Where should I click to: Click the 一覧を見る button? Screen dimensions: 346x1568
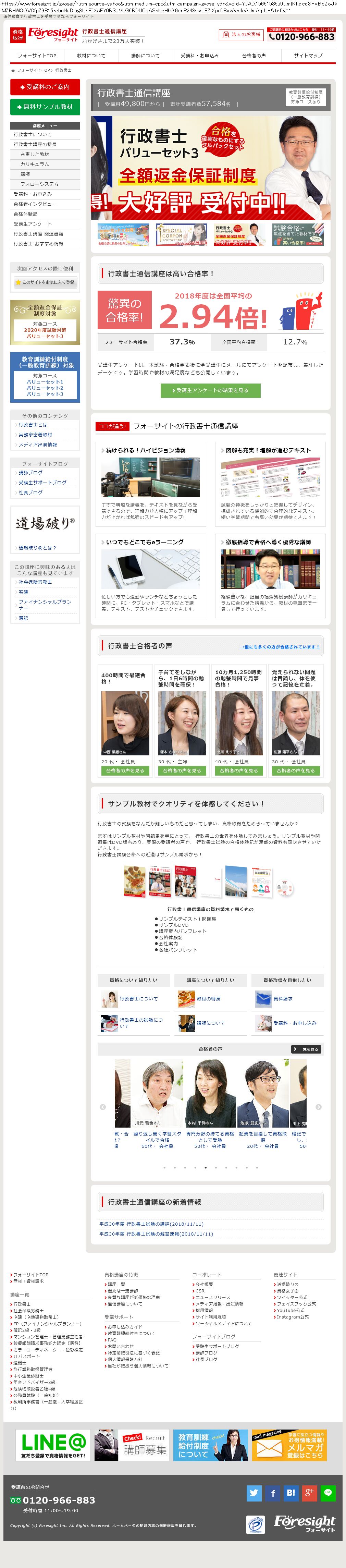(306, 1049)
